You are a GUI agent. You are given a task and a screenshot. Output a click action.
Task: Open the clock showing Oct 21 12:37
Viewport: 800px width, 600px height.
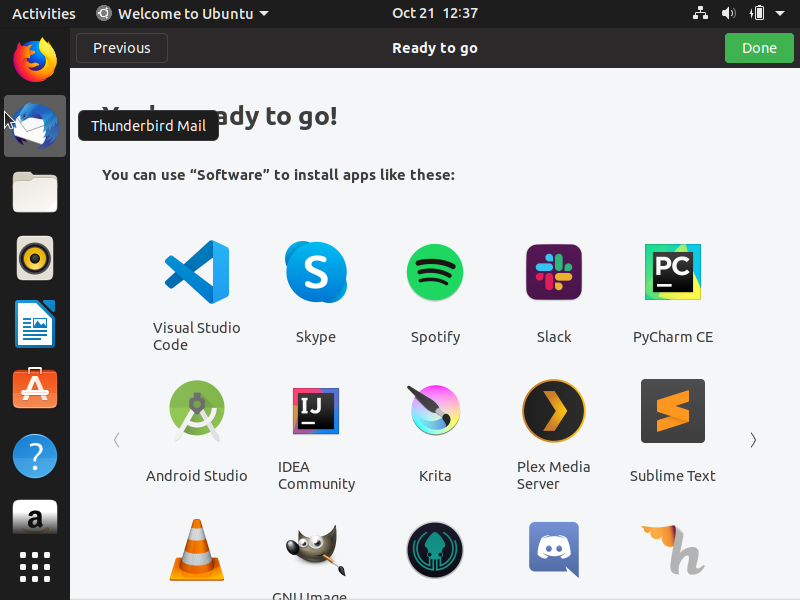(x=435, y=13)
